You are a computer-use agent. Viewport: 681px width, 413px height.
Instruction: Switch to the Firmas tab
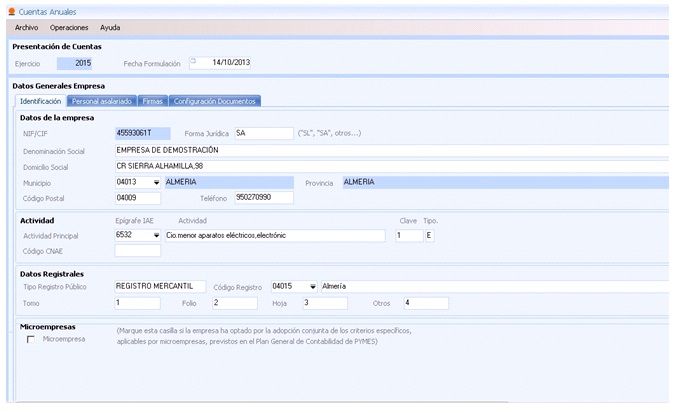coord(153,101)
